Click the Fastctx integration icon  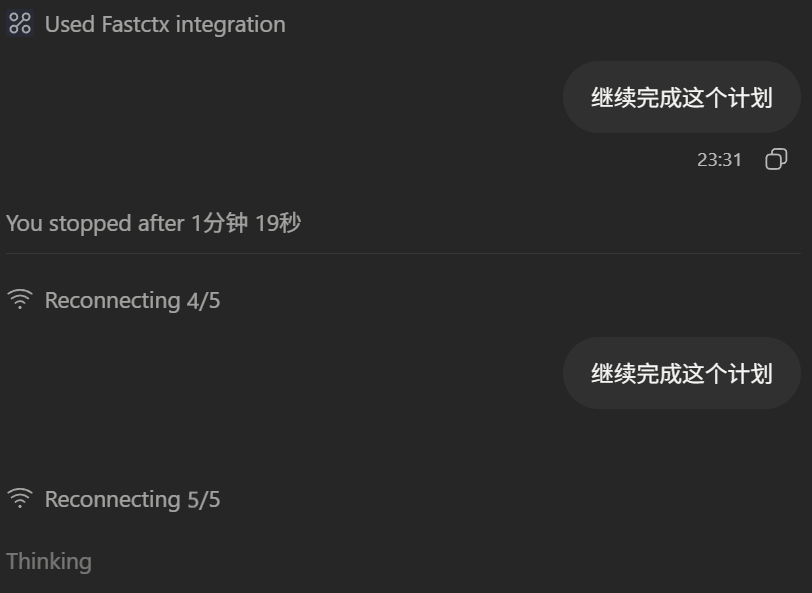tap(20, 23)
